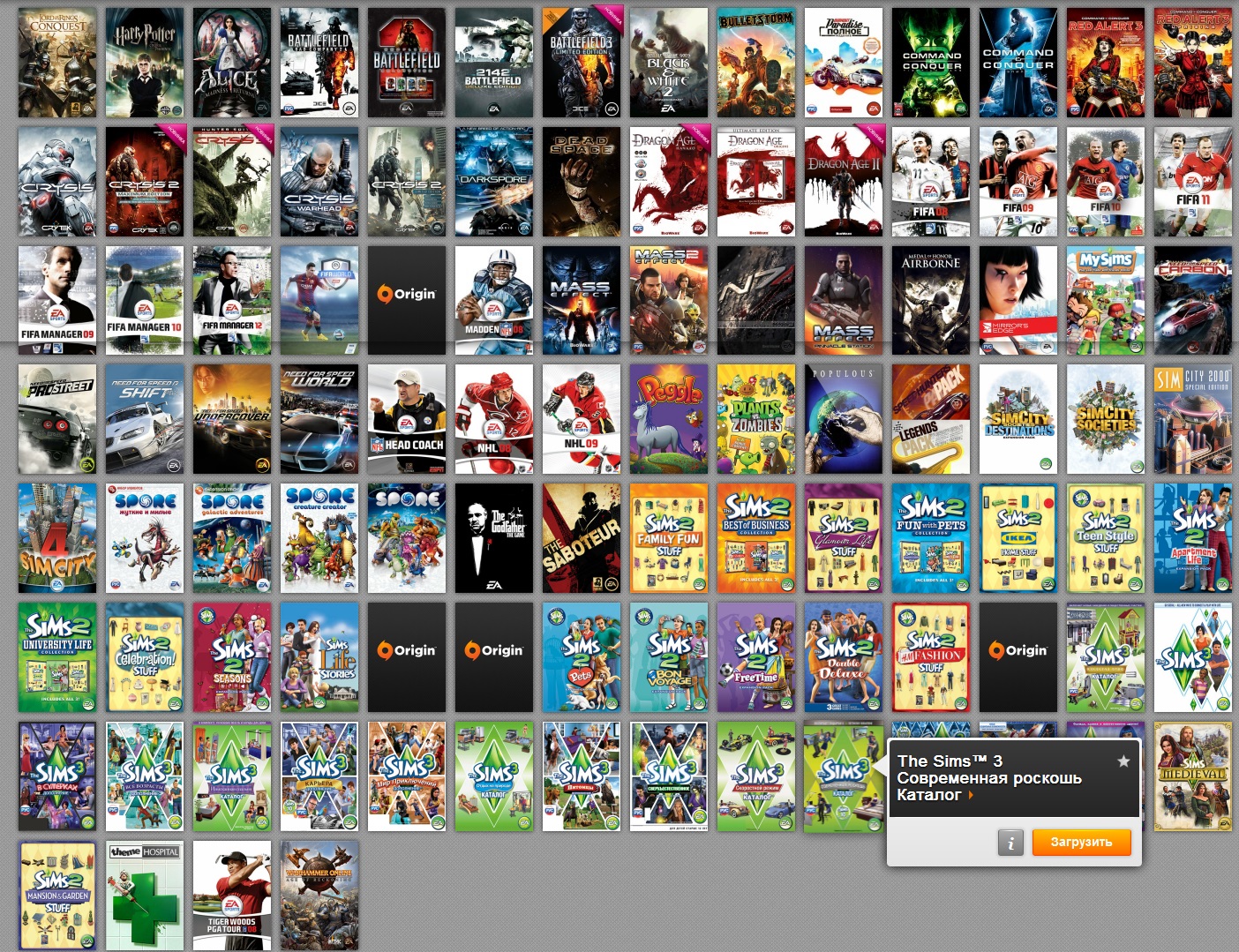Open Dragon Age Ultimate Edition tile

coord(756,182)
